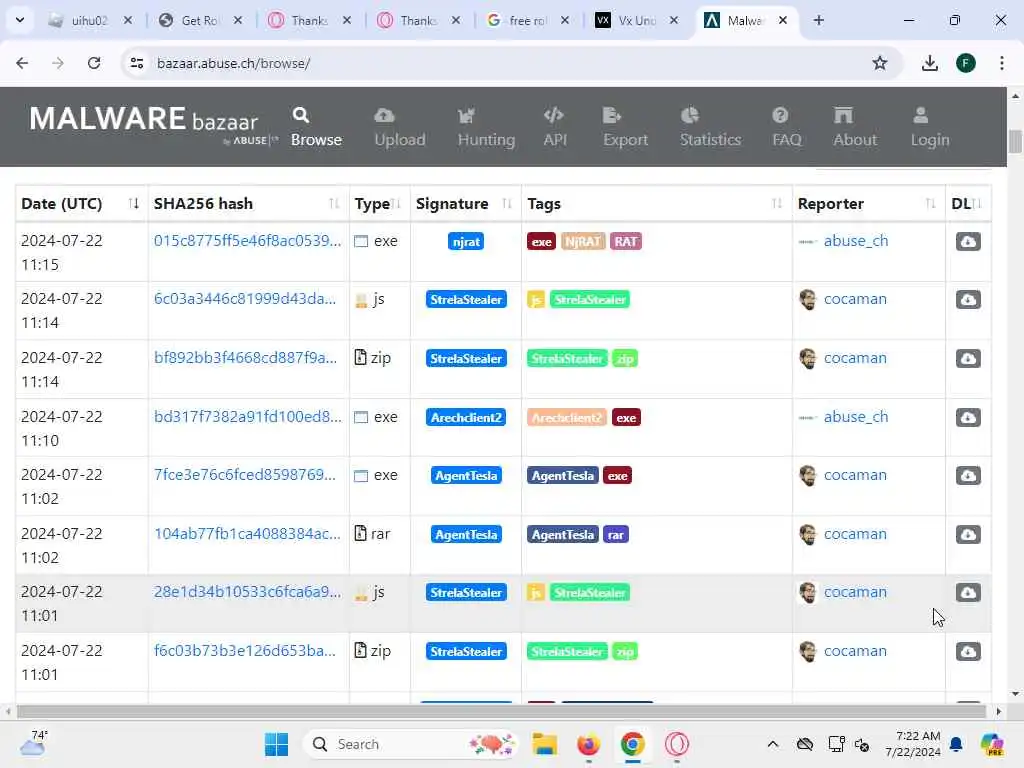Sort table by Type column
1024x768 pixels.
coord(379,204)
